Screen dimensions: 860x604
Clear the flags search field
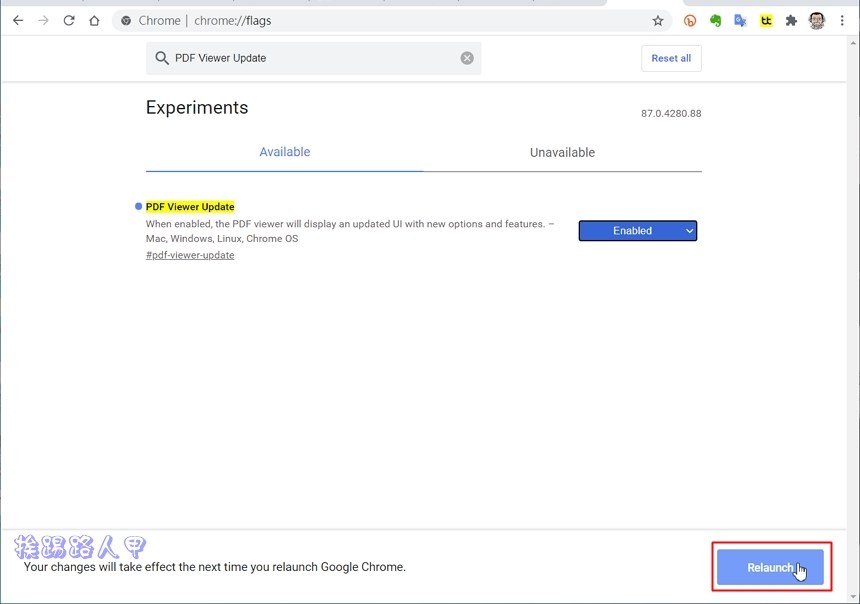(x=467, y=58)
